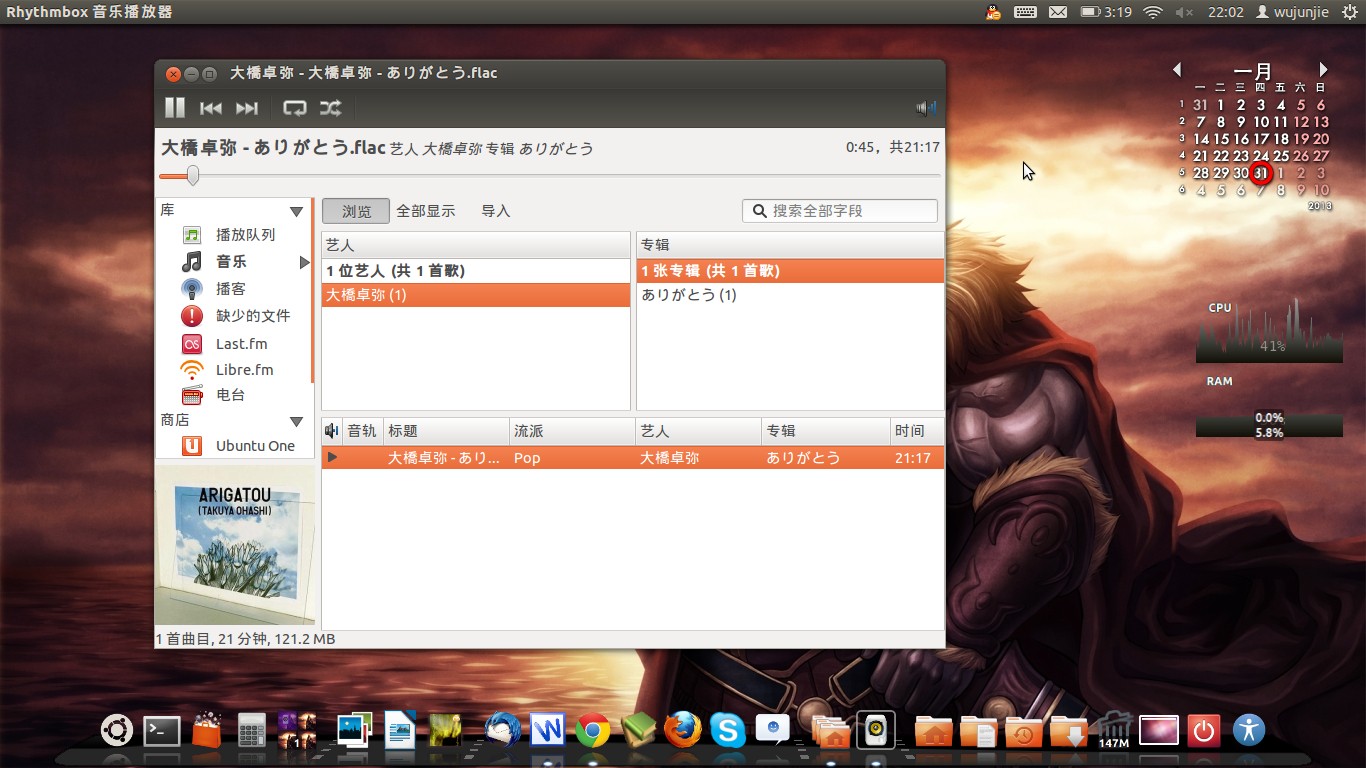This screenshot has width=1366, height=768.
Task: Select 音乐 music library in sidebar
Action: click(231, 262)
